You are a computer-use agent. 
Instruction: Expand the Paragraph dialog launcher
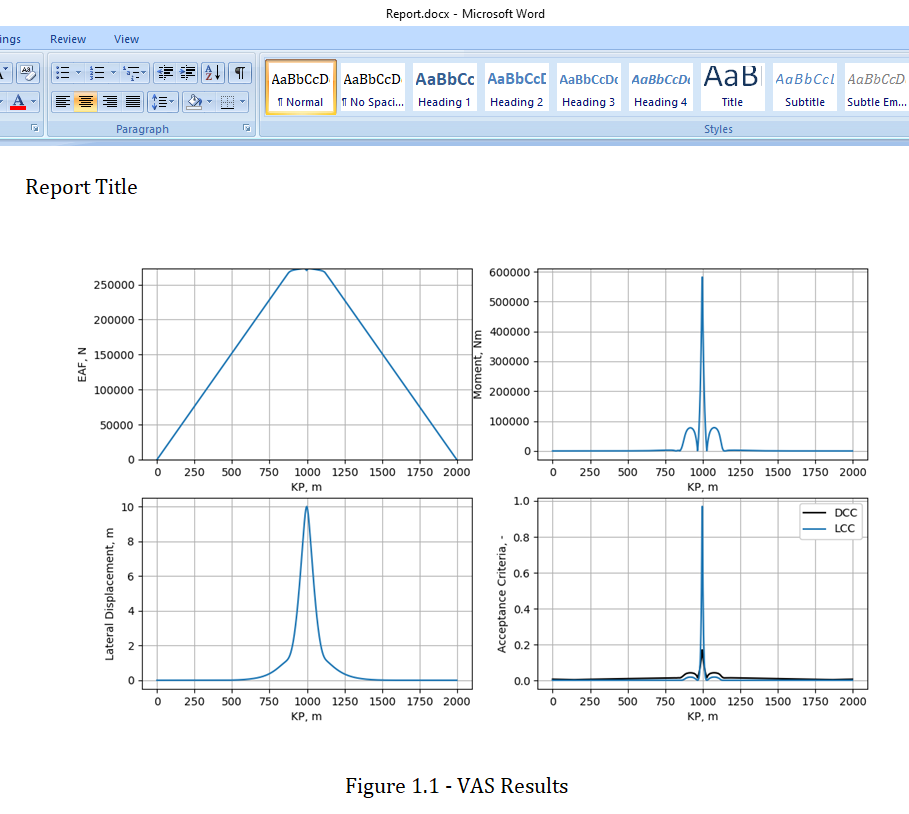pyautogui.click(x=246, y=128)
